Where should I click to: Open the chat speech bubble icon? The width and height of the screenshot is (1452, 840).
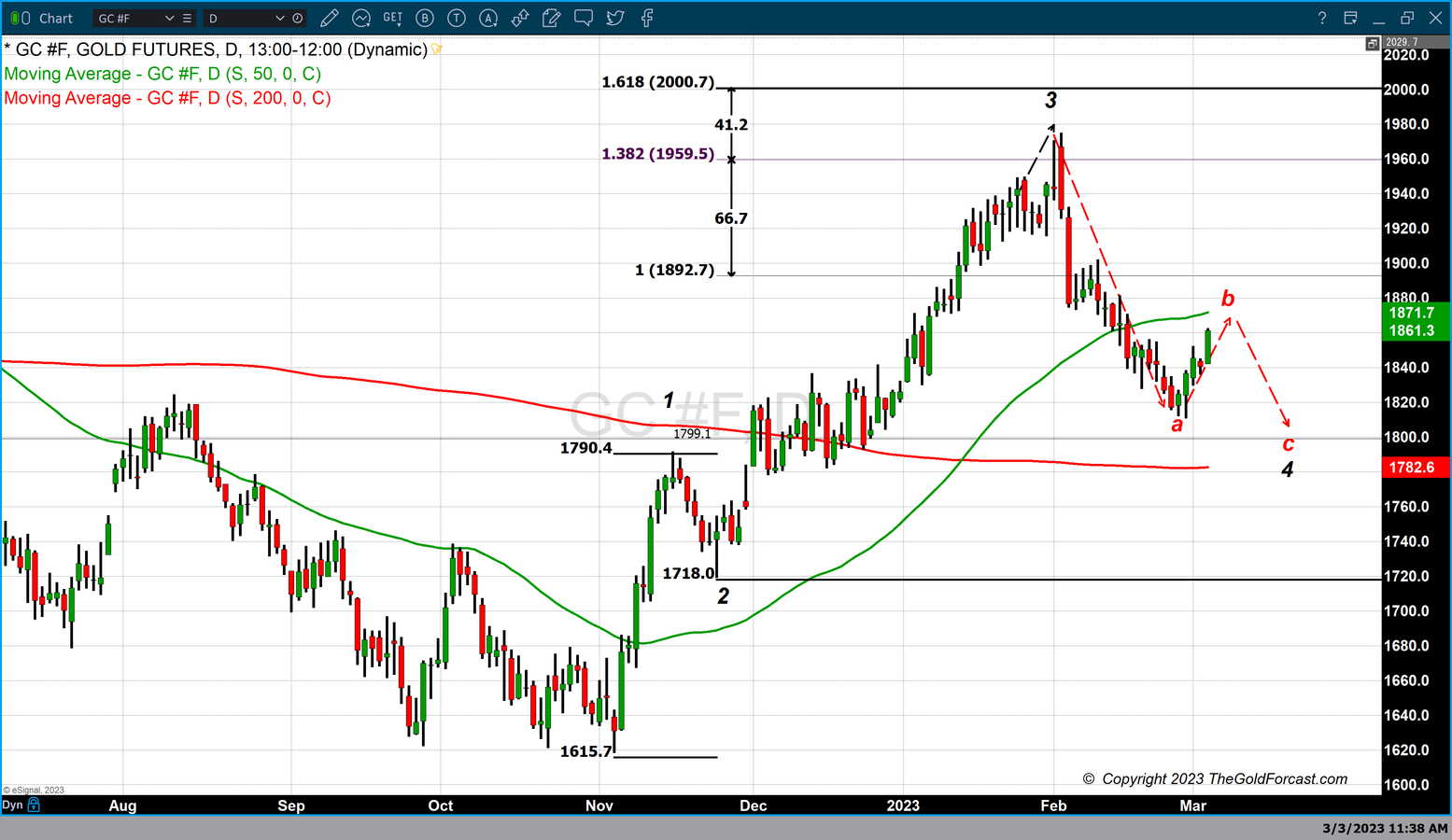pos(584,18)
